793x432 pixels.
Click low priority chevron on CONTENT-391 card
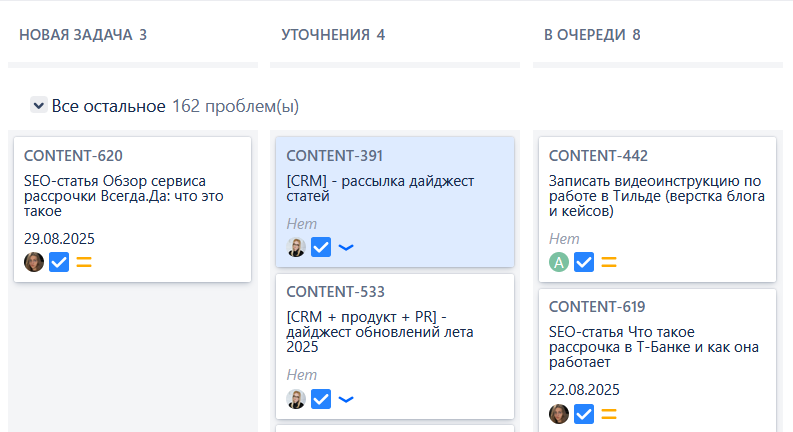coord(346,247)
